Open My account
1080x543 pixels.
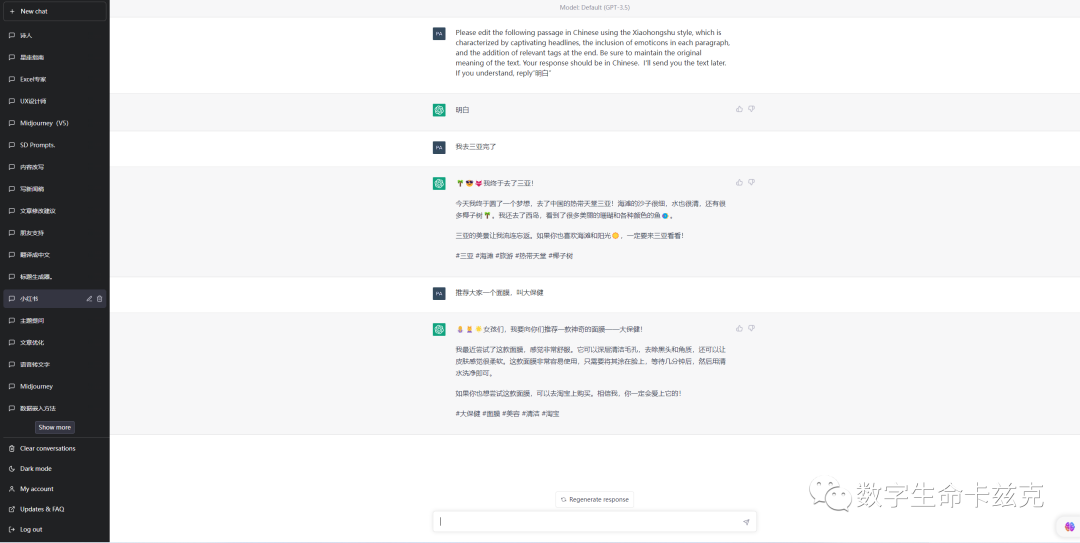54,489
